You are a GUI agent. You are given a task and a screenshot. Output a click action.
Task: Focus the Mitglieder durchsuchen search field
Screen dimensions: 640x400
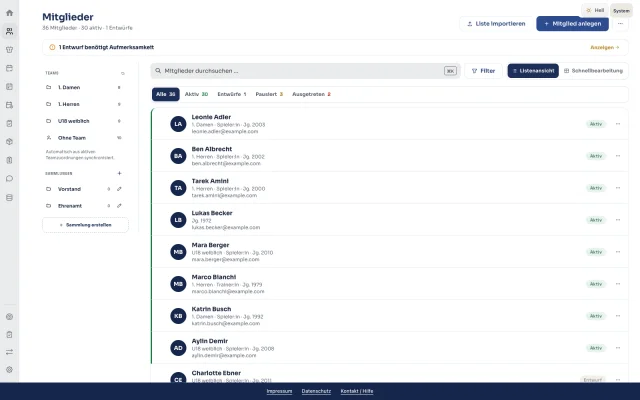(305, 71)
